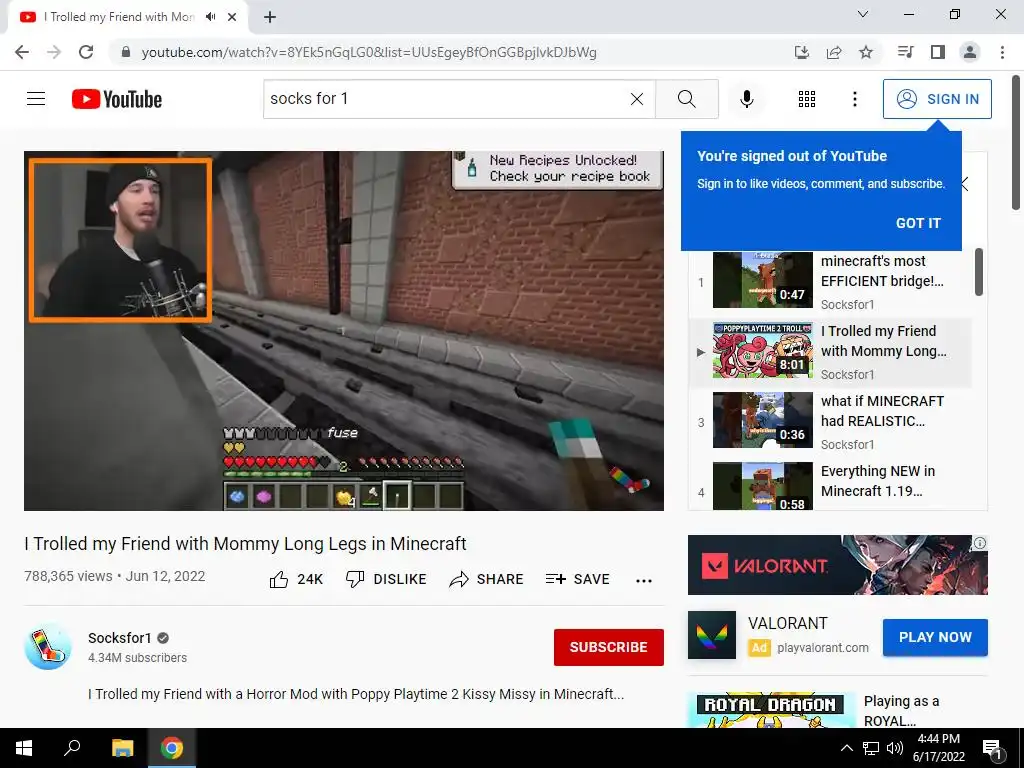
Task: Go back with browser back arrow
Action: pos(22,52)
